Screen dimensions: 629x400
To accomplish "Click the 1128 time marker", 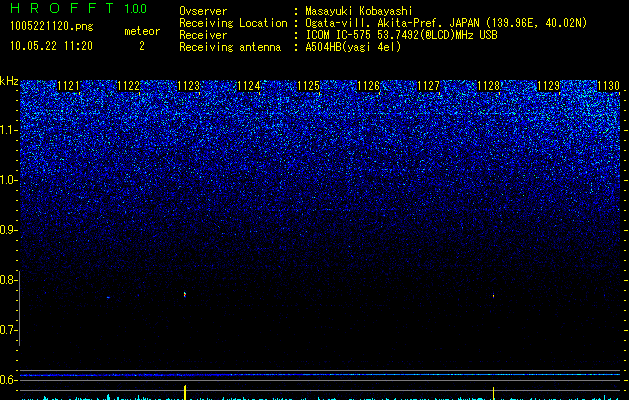I will [x=489, y=86].
